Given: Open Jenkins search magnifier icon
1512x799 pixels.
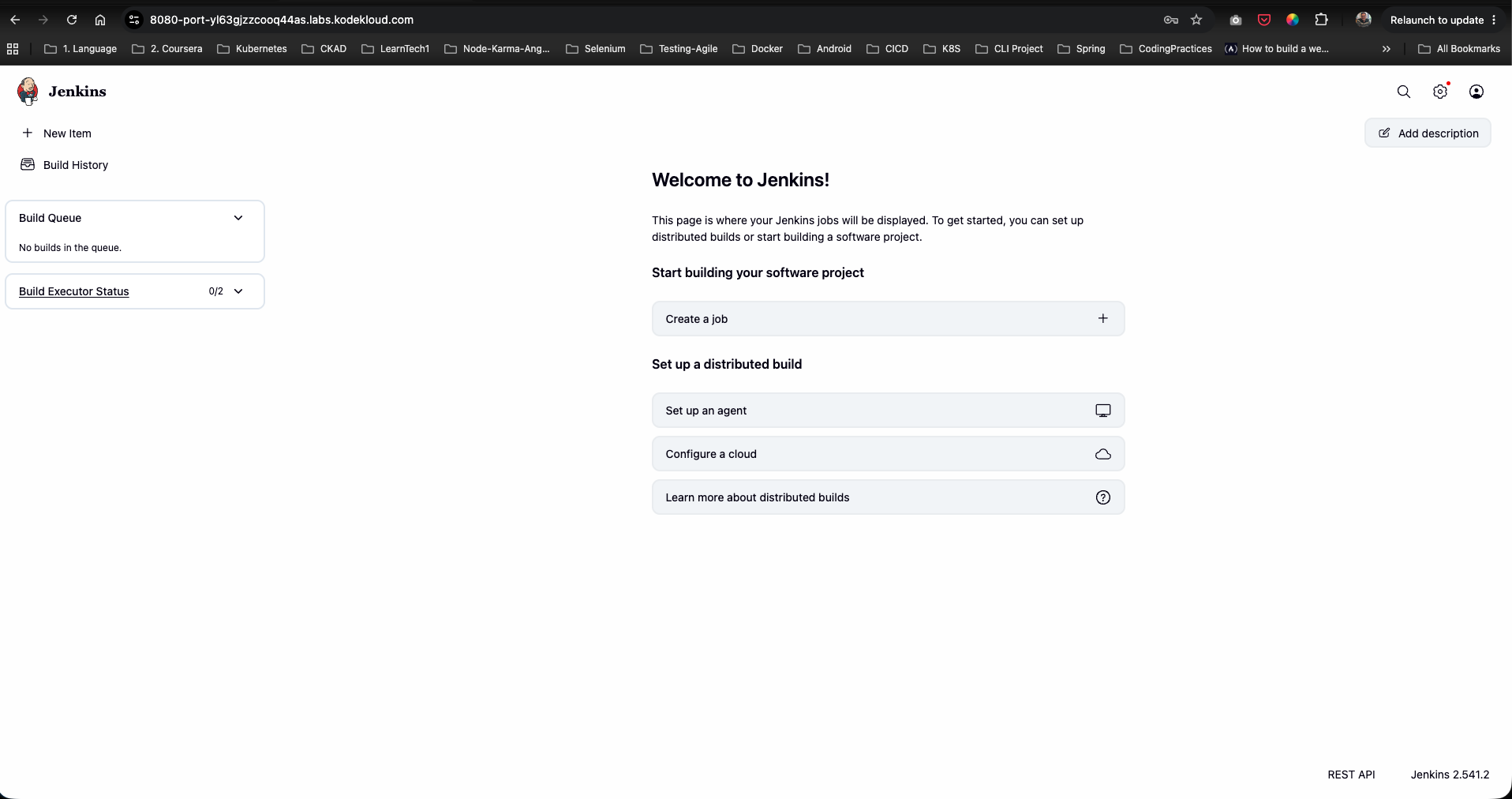Looking at the screenshot, I should tap(1404, 92).
